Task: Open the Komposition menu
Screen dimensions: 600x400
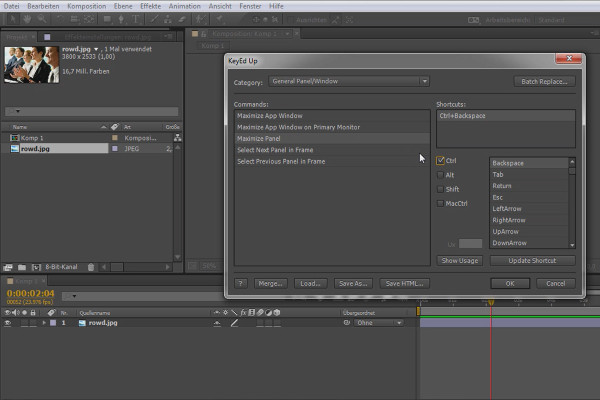Action: [86, 6]
